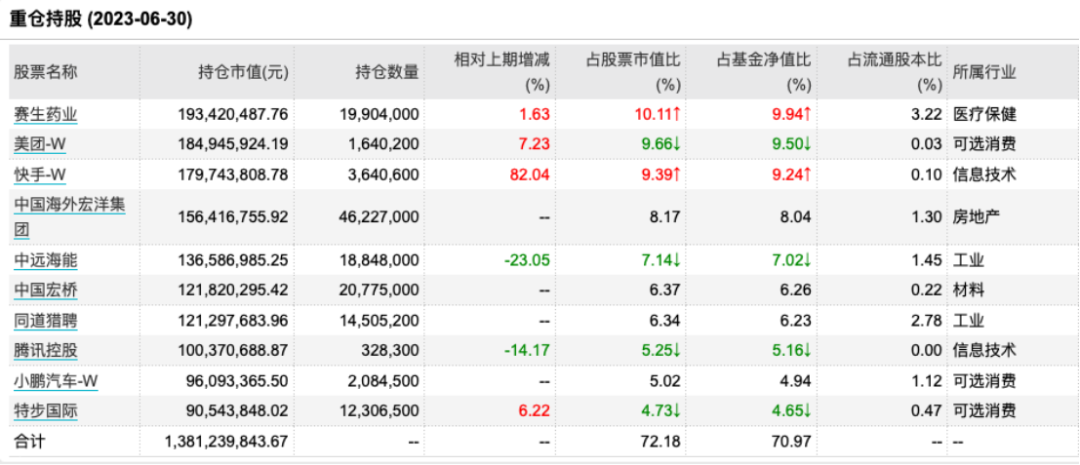Screen dimensions: 1080x465
Task: Select the net value ratio 7.02↓
Action: click(x=792, y=260)
